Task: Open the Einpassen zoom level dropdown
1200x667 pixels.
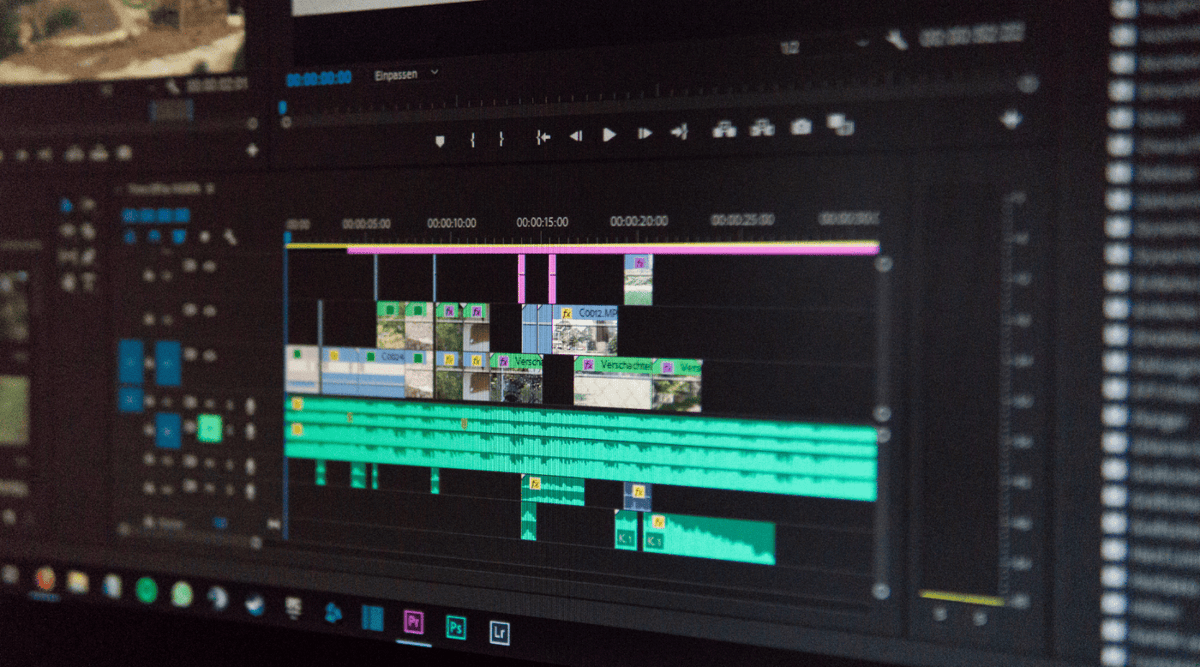Action: pos(406,74)
